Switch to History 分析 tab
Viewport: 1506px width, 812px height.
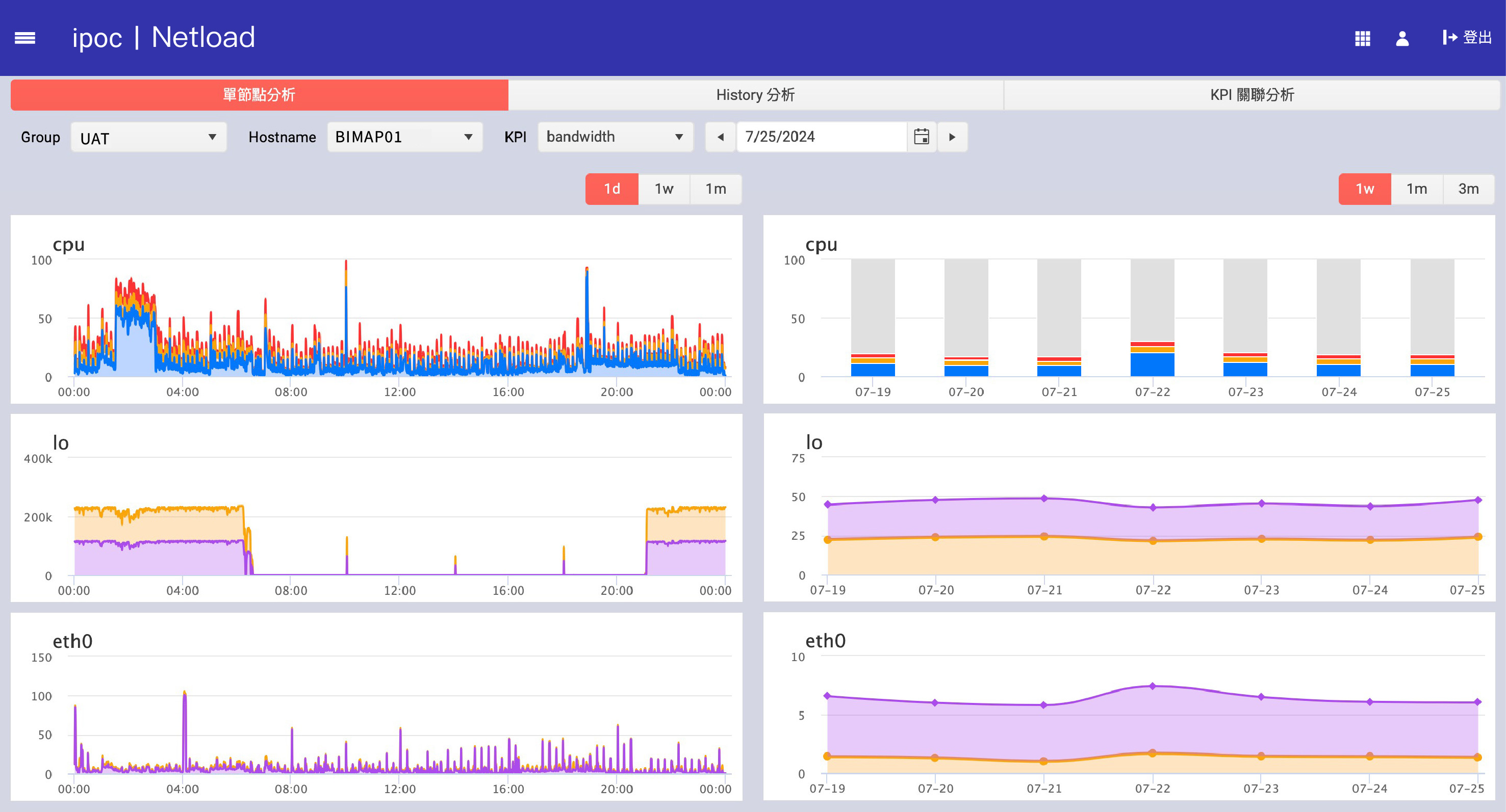coord(755,95)
